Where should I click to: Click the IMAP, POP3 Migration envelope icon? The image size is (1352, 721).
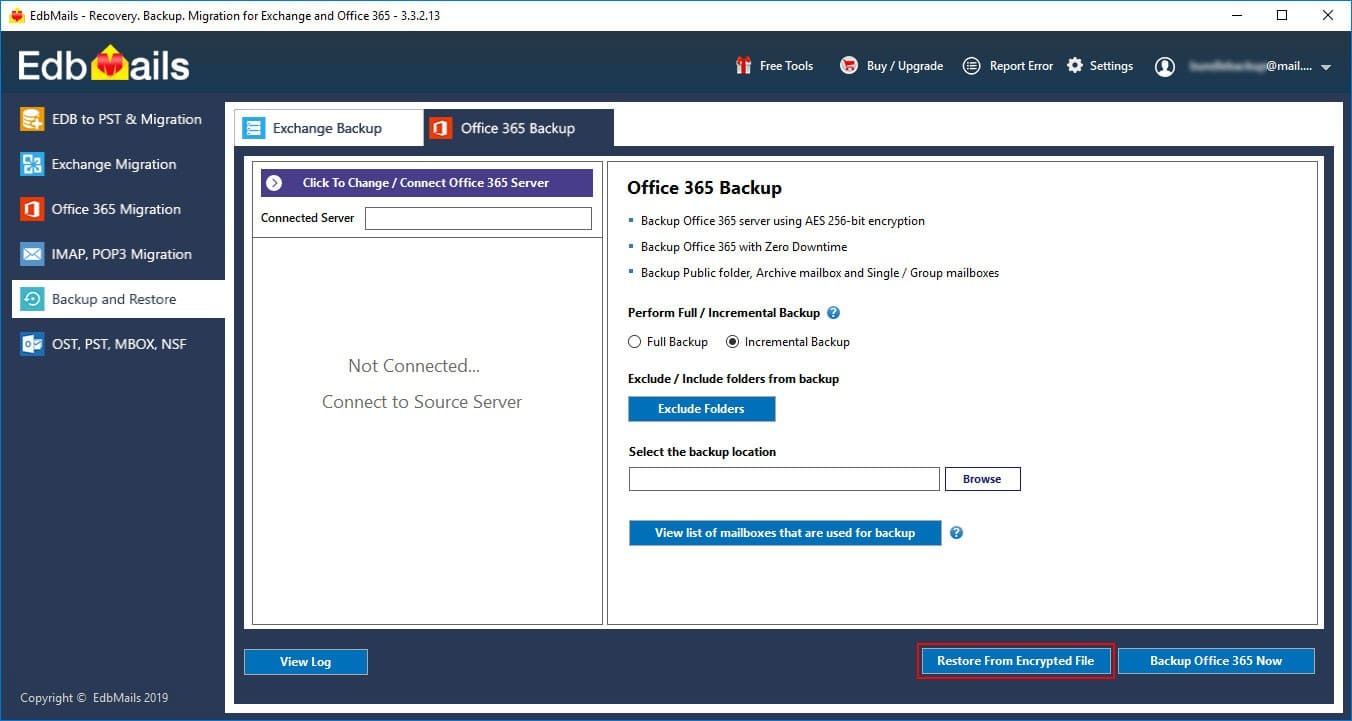tap(33, 254)
